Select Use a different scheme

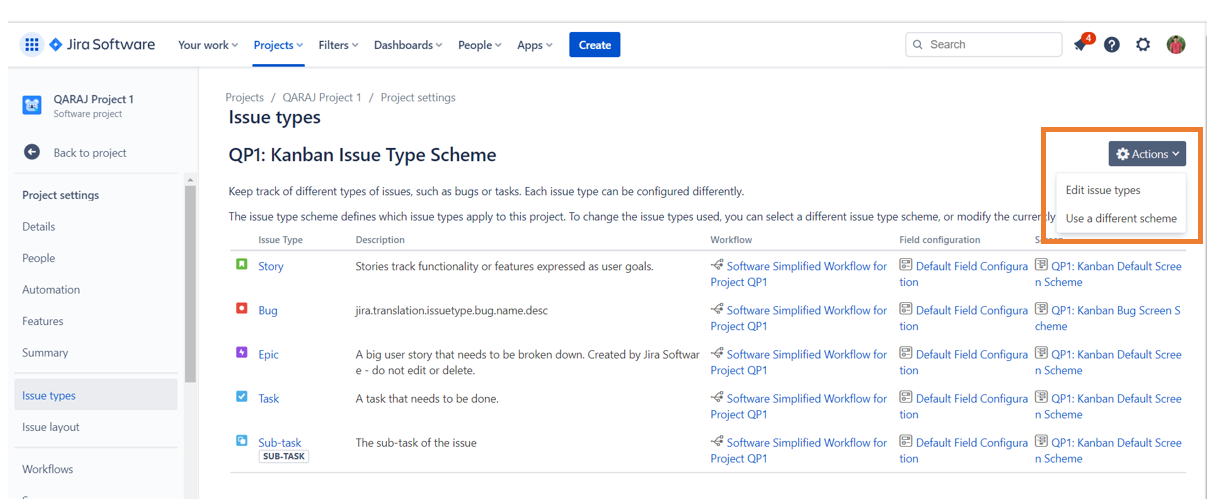point(1121,218)
